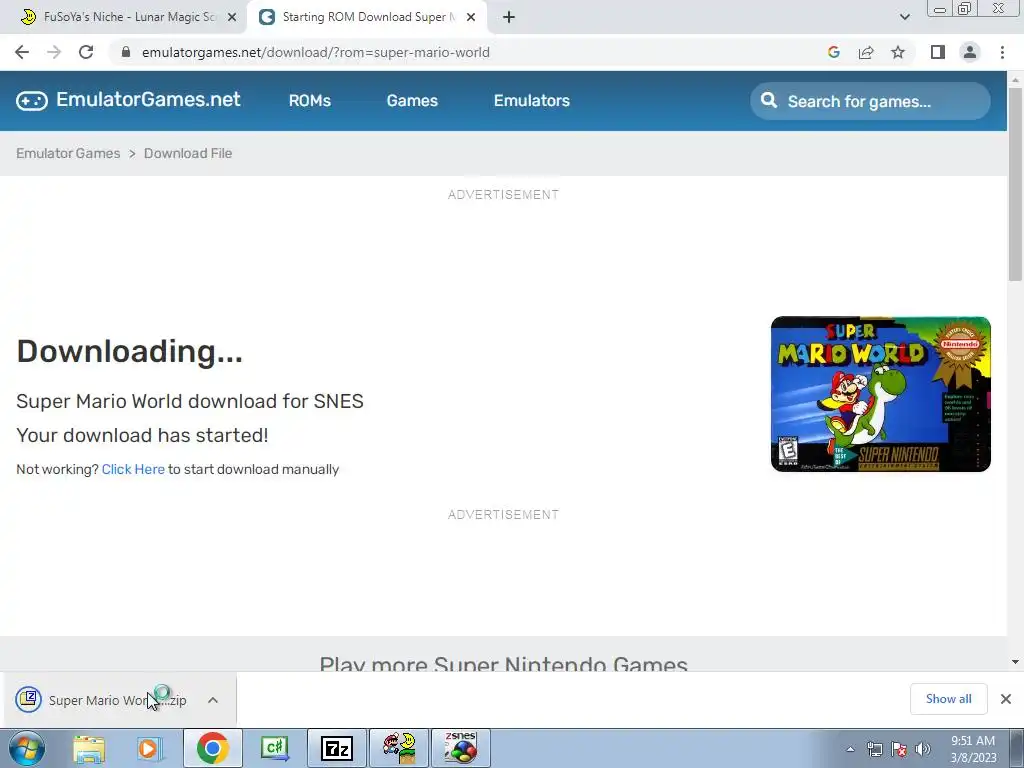This screenshot has height=768, width=1024.
Task: Click the address bar URL
Action: pos(315,52)
